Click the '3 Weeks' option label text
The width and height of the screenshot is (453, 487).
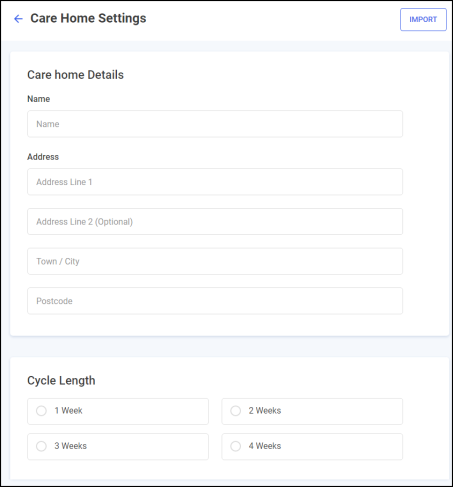tap(70, 446)
